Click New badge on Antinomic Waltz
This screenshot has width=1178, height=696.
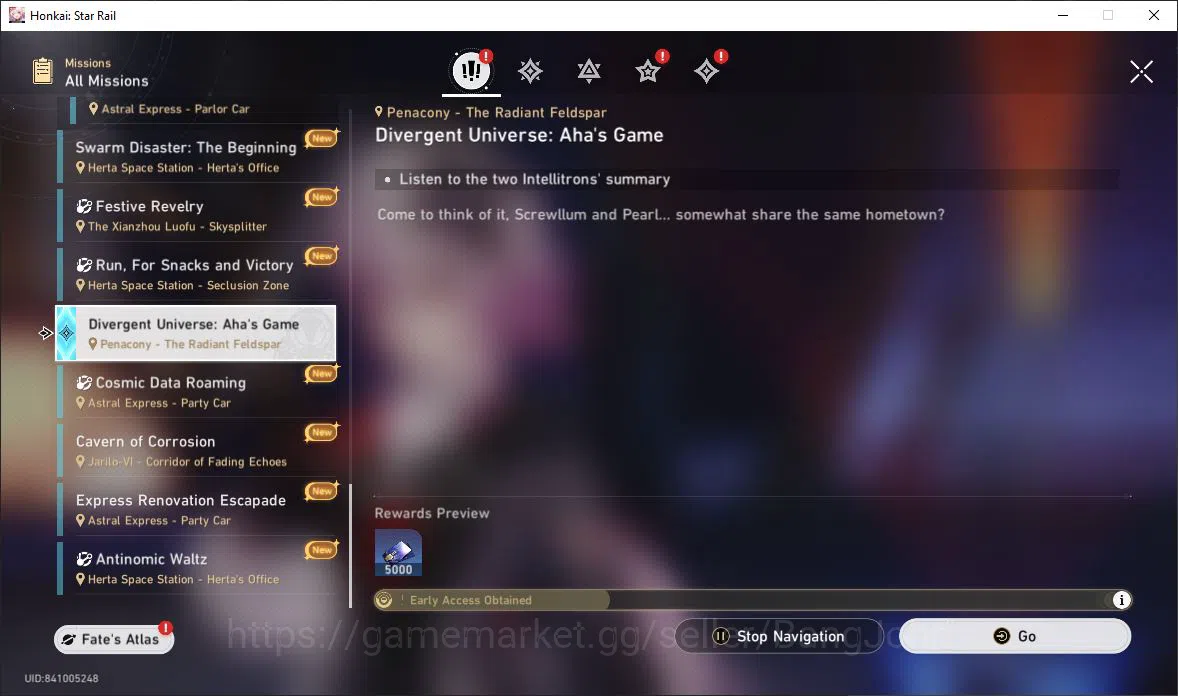[322, 549]
